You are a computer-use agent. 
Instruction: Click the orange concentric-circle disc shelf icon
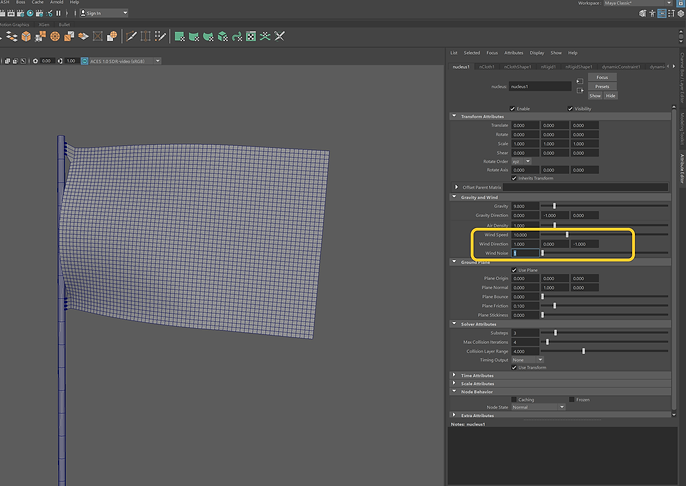coord(55,37)
